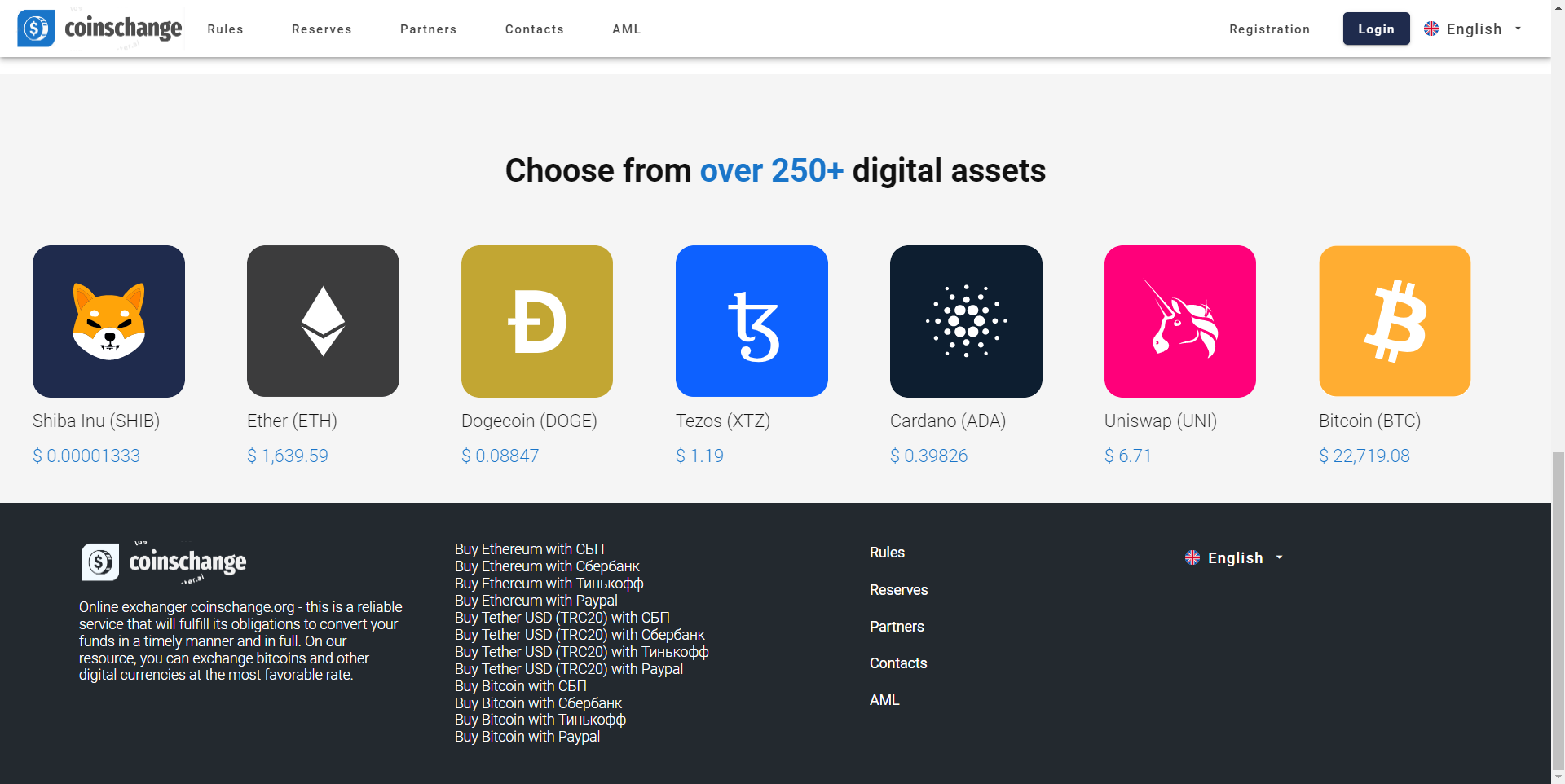Click the Ether (ETH) label
This screenshot has height=784, width=1565.
292,421
